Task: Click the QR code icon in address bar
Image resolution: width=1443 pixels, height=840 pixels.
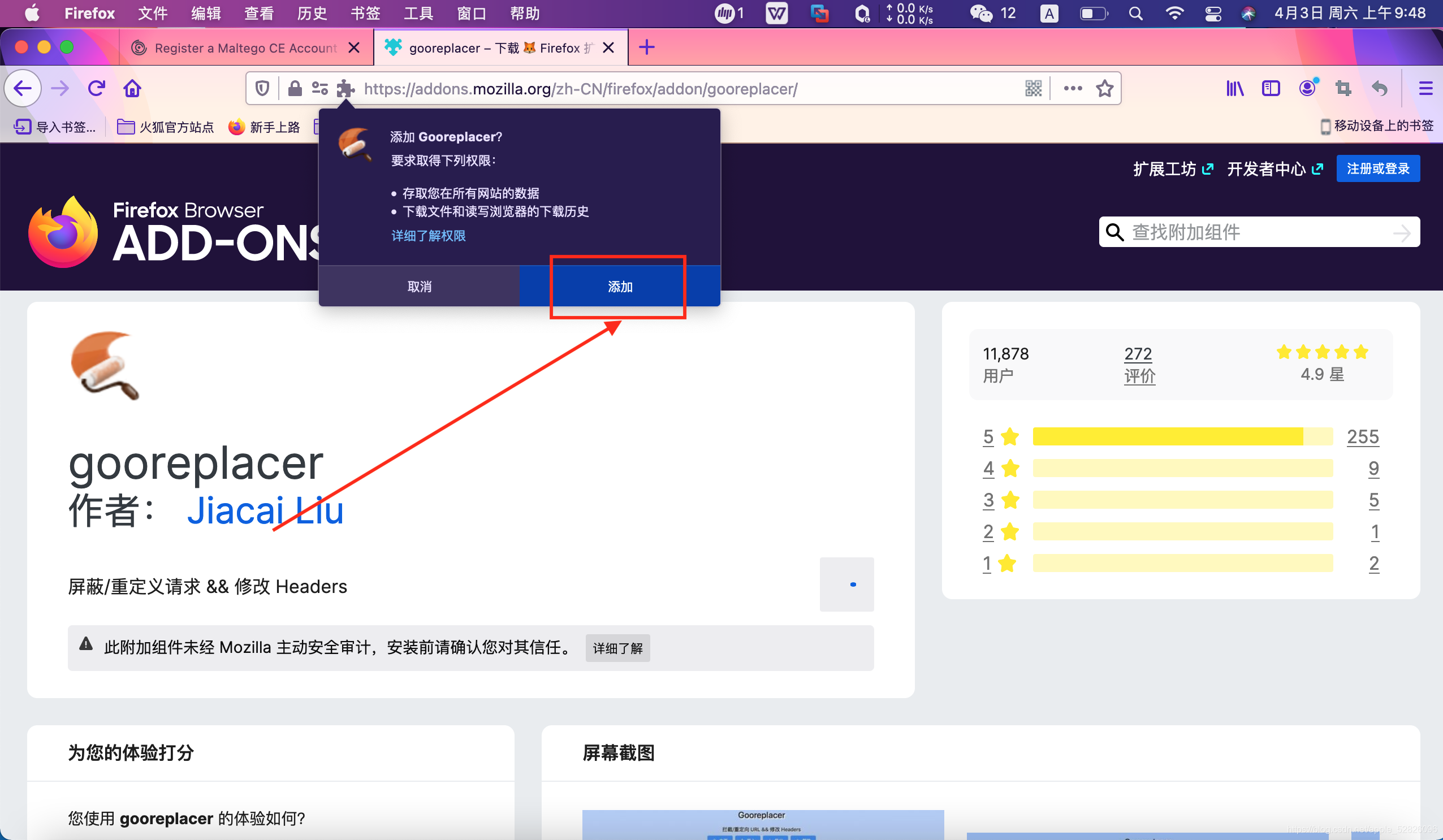Action: pos(1033,88)
